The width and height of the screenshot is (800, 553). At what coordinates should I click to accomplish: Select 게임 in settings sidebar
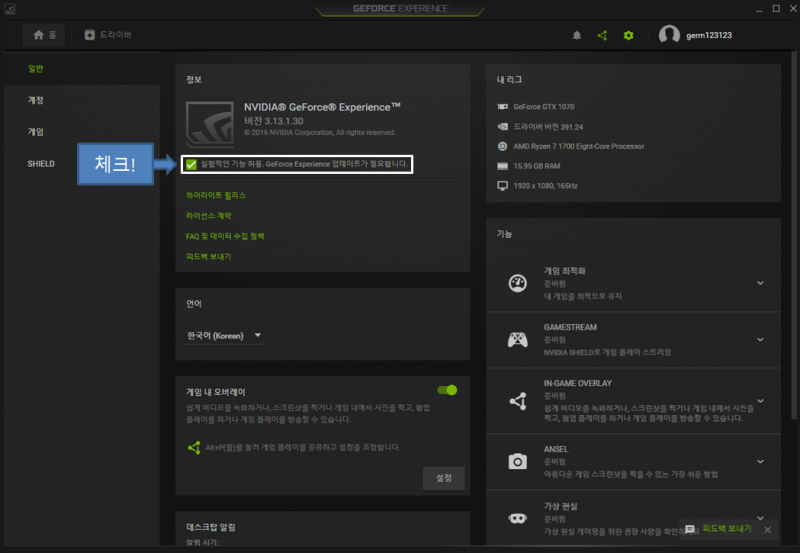36,132
